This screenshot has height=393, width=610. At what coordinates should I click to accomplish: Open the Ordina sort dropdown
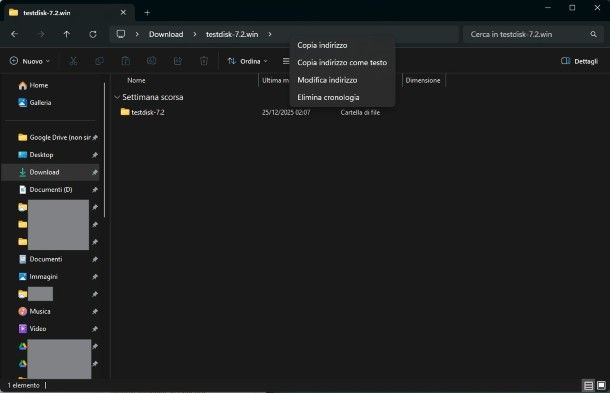[247, 61]
